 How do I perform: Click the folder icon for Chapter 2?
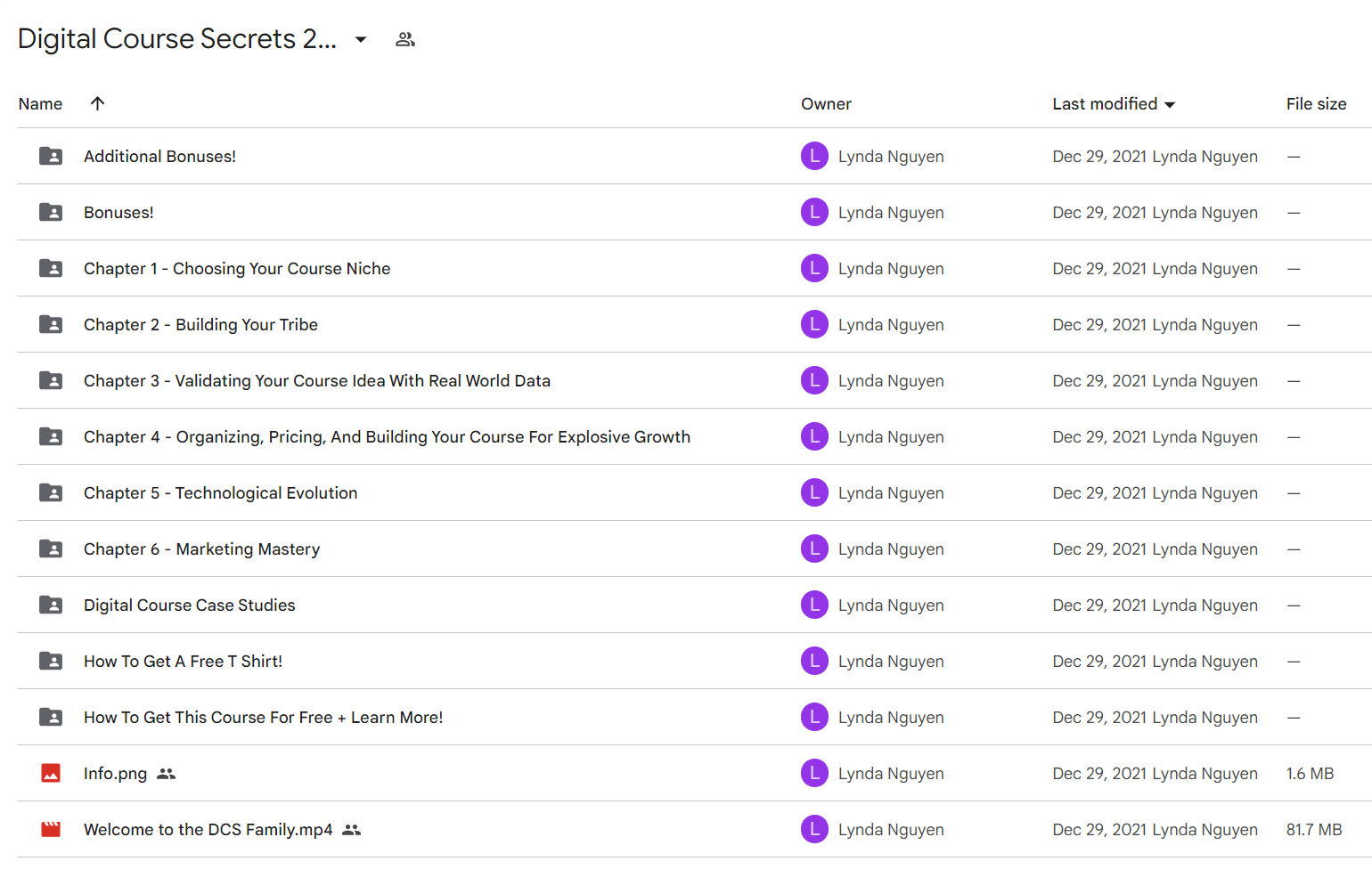[x=51, y=324]
